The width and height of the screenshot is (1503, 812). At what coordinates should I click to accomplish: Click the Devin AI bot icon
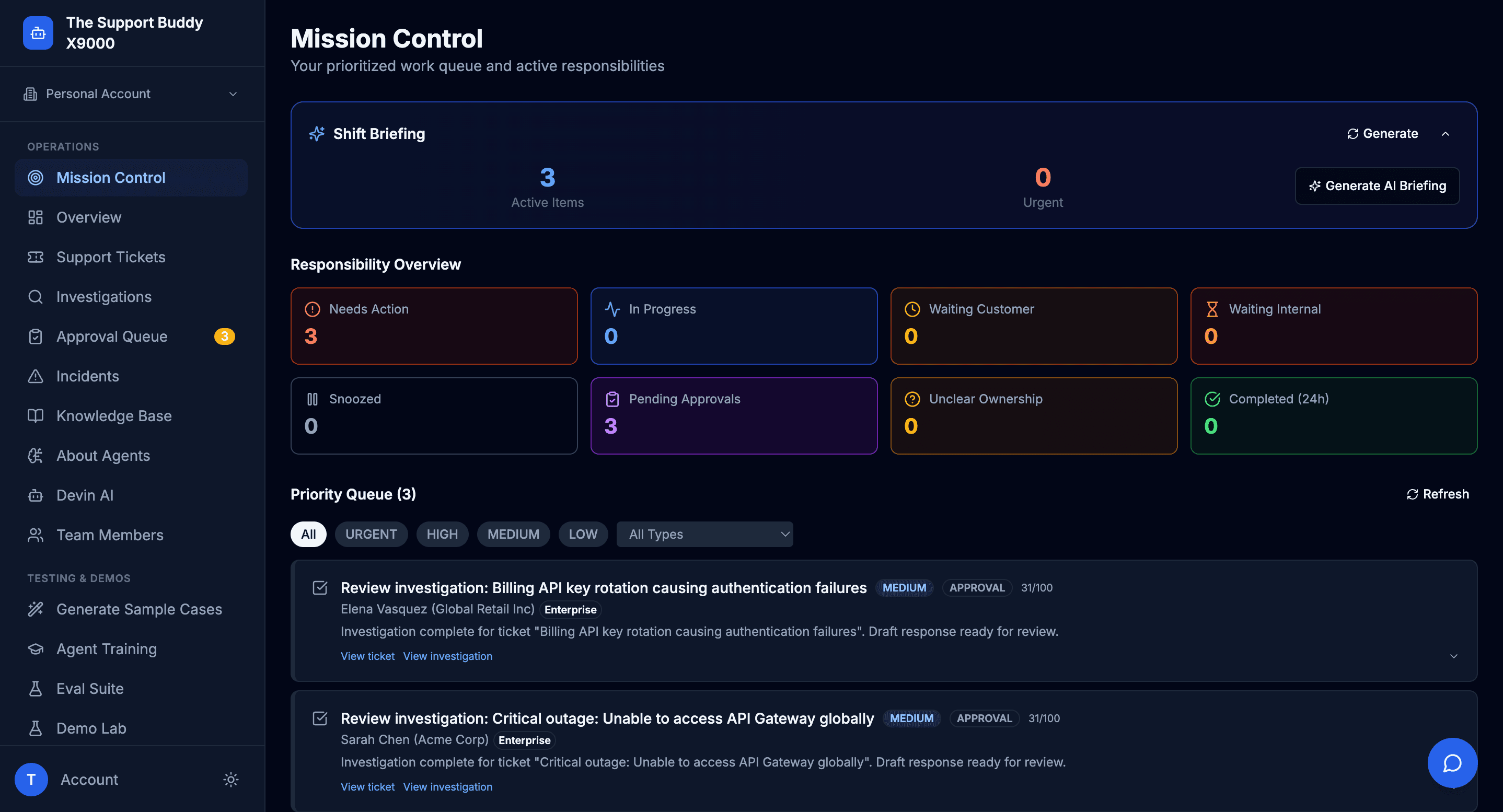[x=36, y=495]
